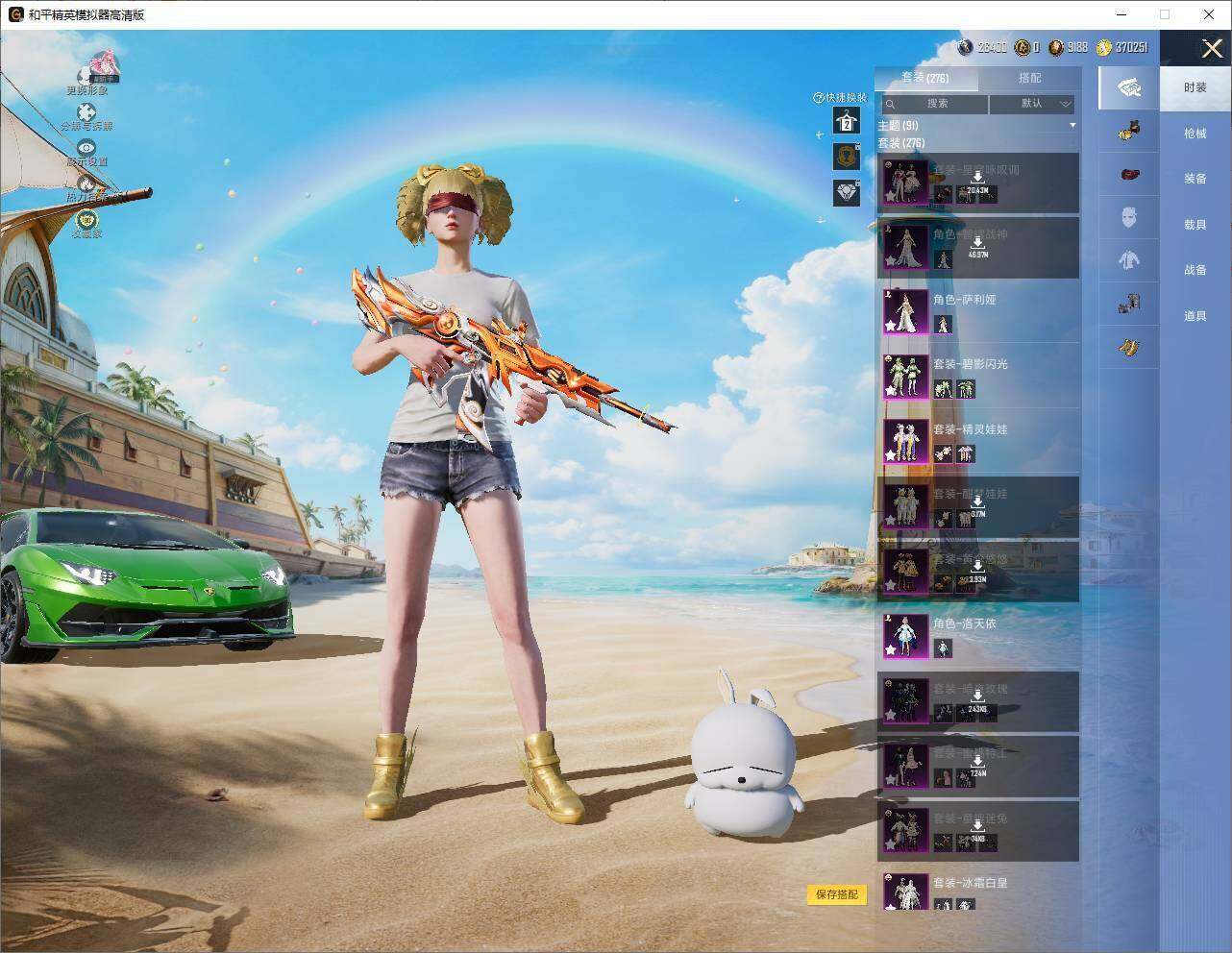Select the face mask category icon

coord(1129,217)
